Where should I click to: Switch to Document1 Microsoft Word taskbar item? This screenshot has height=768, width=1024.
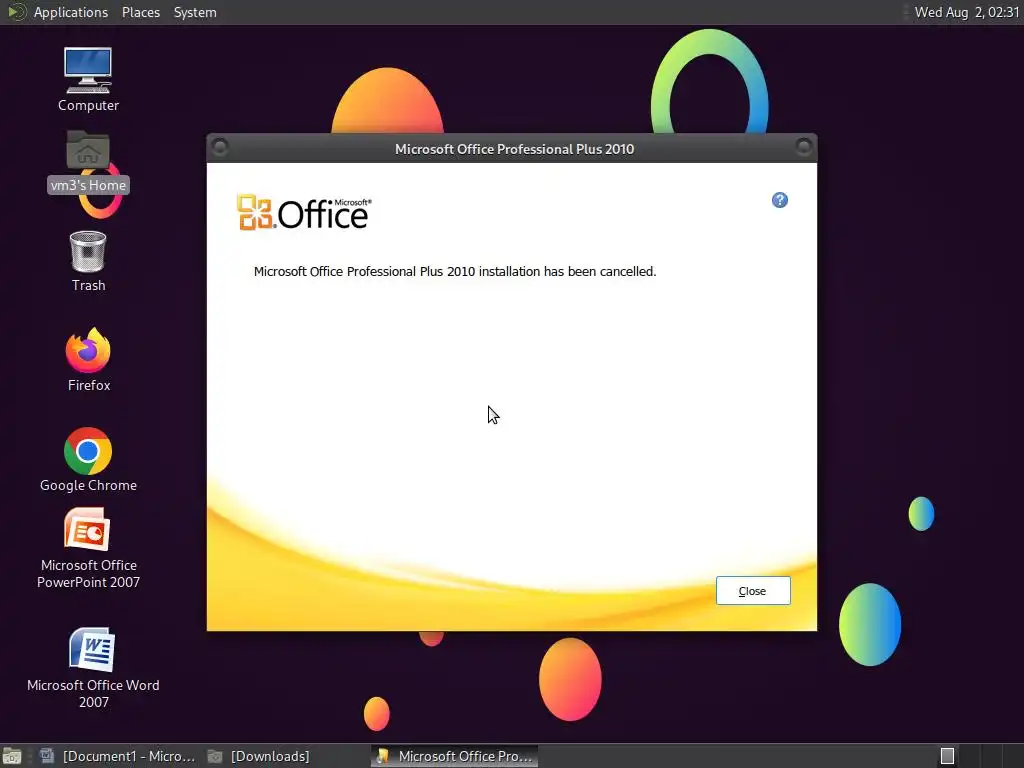(x=118, y=756)
